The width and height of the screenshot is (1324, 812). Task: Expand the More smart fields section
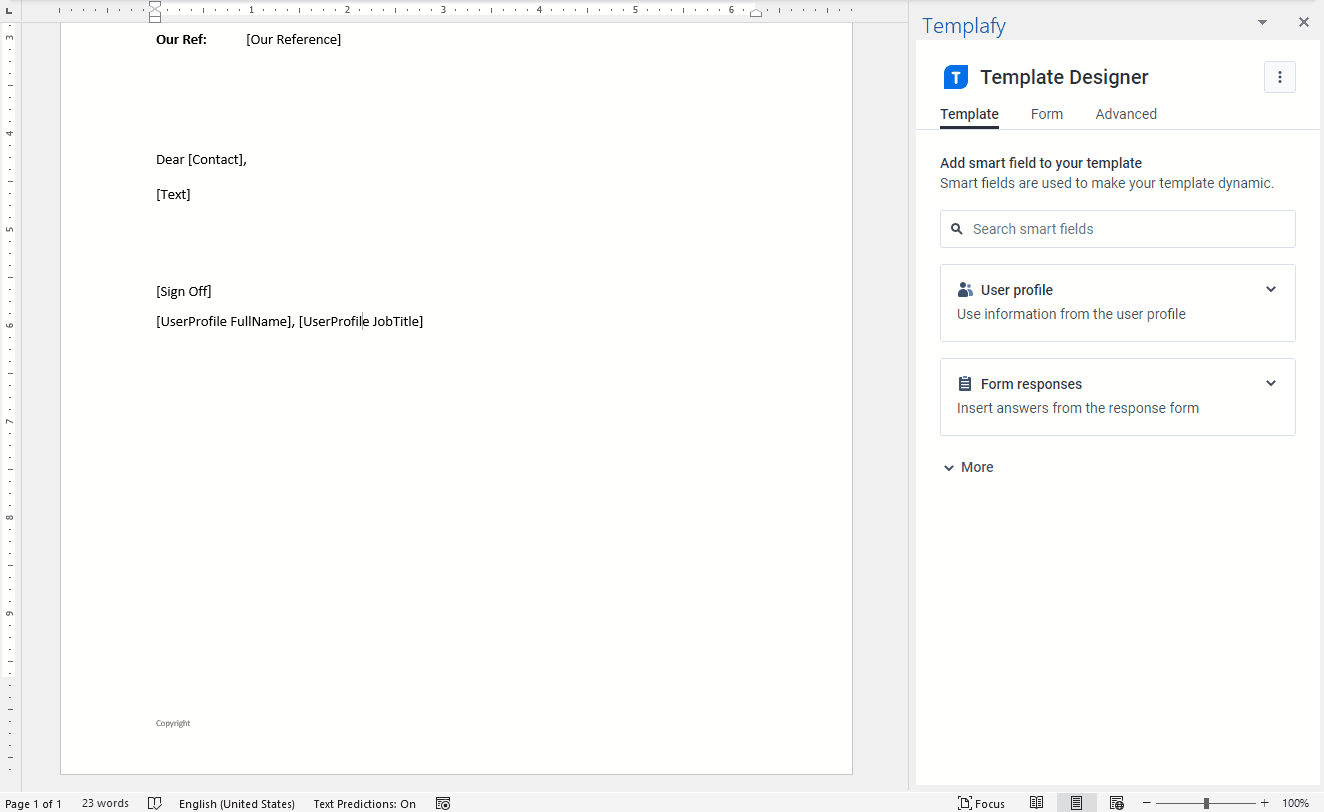click(967, 467)
